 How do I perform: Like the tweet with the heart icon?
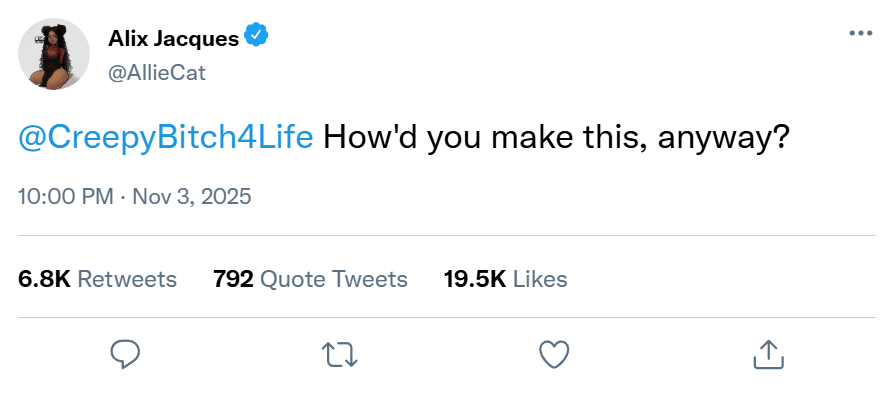pyautogui.click(x=554, y=353)
